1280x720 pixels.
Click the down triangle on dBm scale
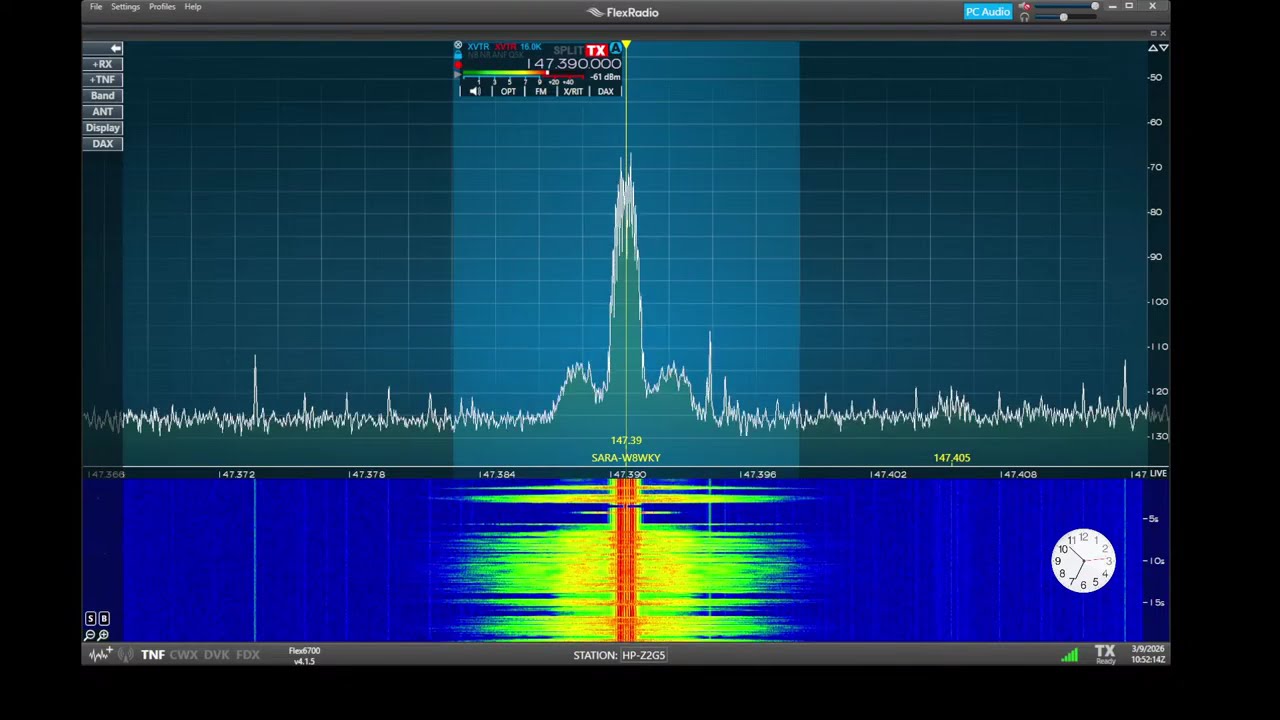[x=1163, y=48]
